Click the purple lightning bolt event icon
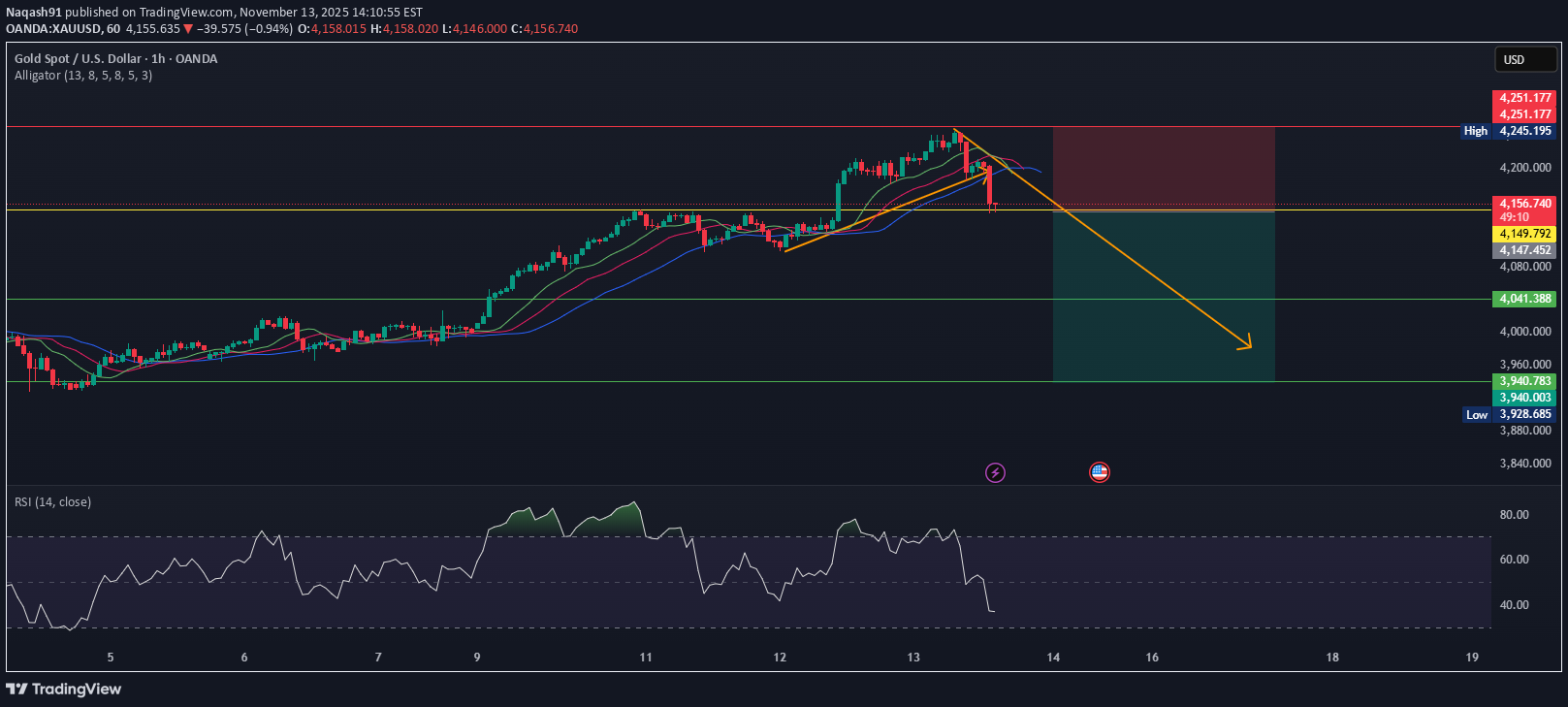Screen dimensions: 1568x707 [x=995, y=472]
